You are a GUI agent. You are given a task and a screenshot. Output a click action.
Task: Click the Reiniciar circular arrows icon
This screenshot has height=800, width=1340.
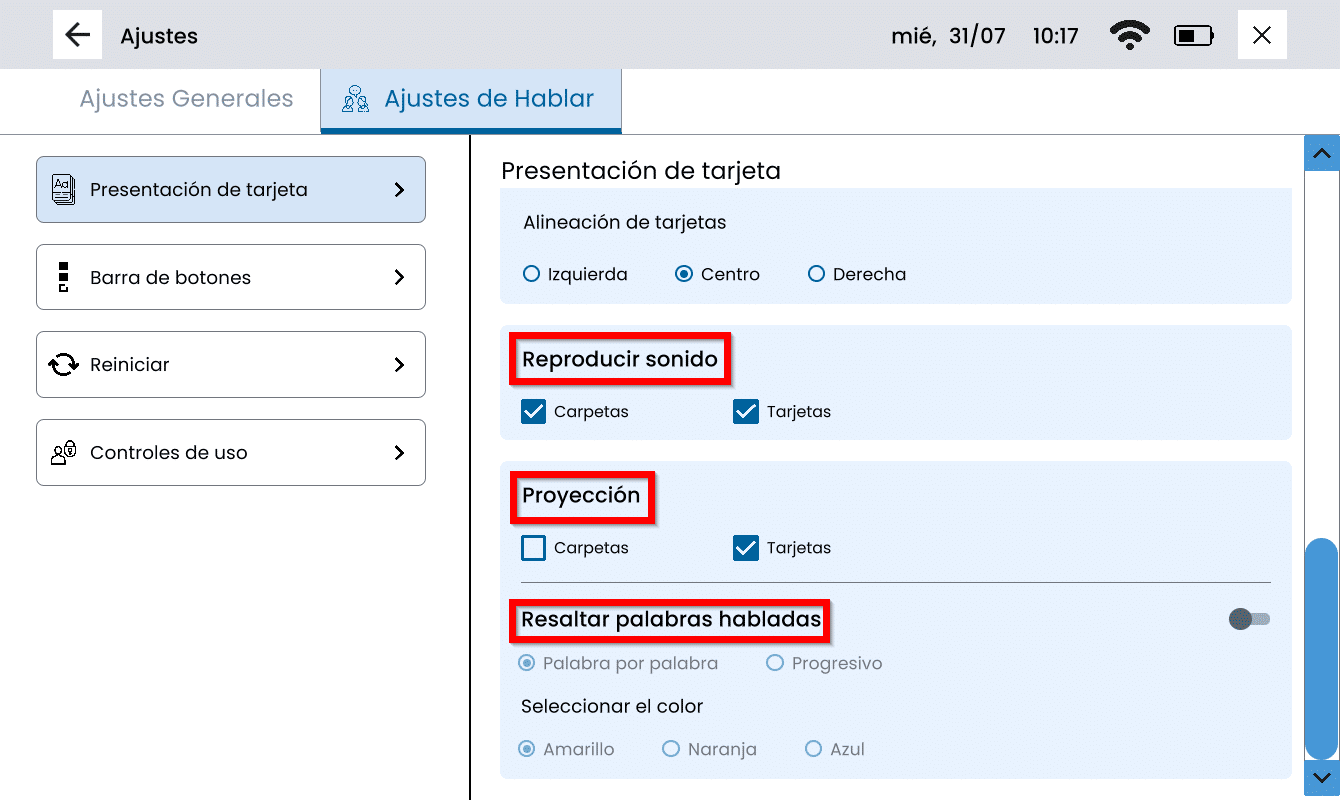click(x=63, y=365)
